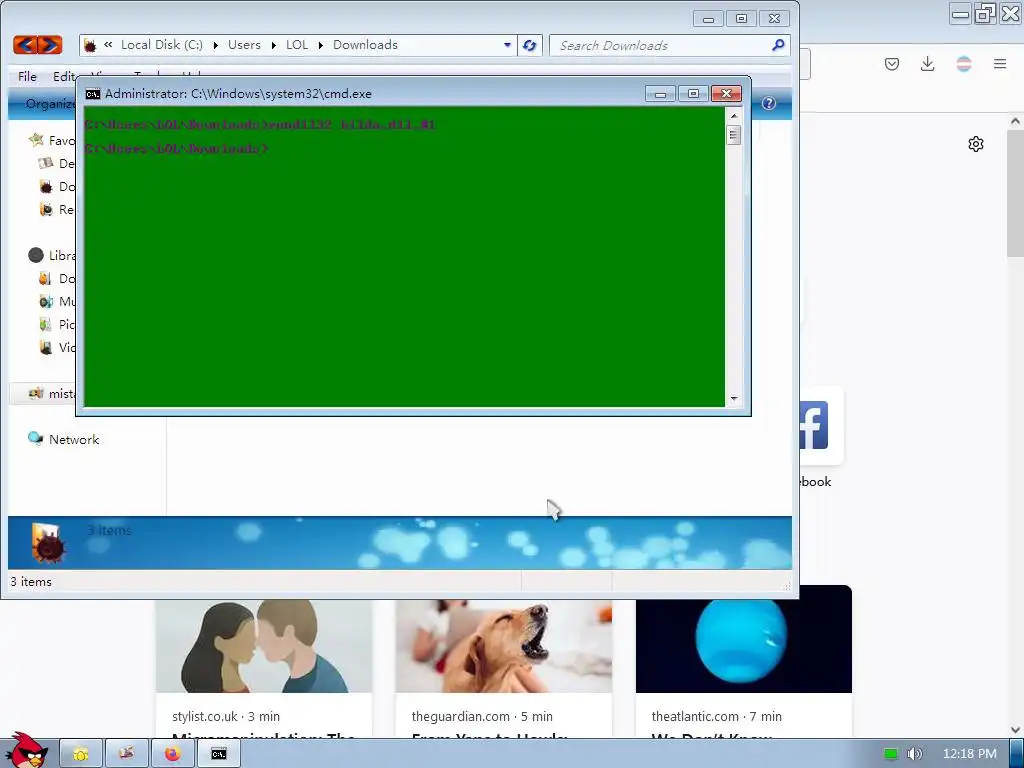Go to the Users breadcrumb
The width and height of the screenshot is (1024, 768).
pyautogui.click(x=244, y=45)
